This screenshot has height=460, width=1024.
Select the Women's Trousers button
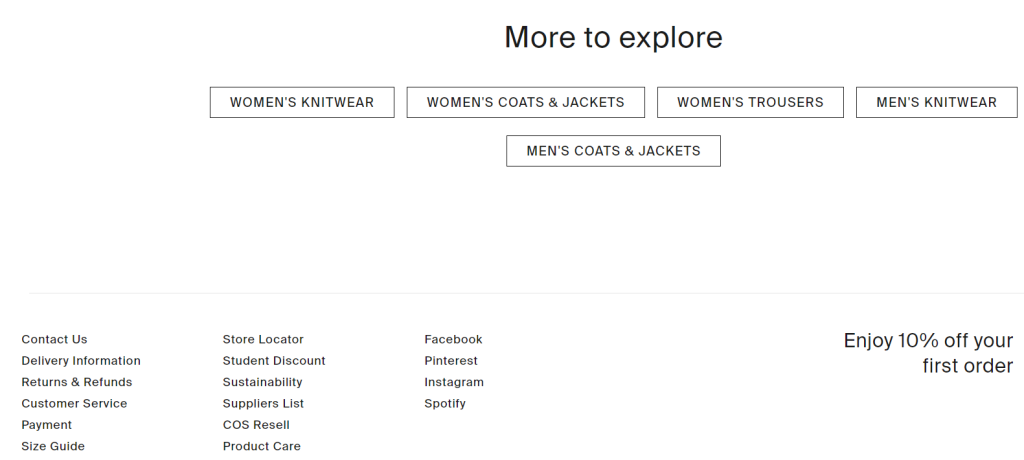[750, 102]
